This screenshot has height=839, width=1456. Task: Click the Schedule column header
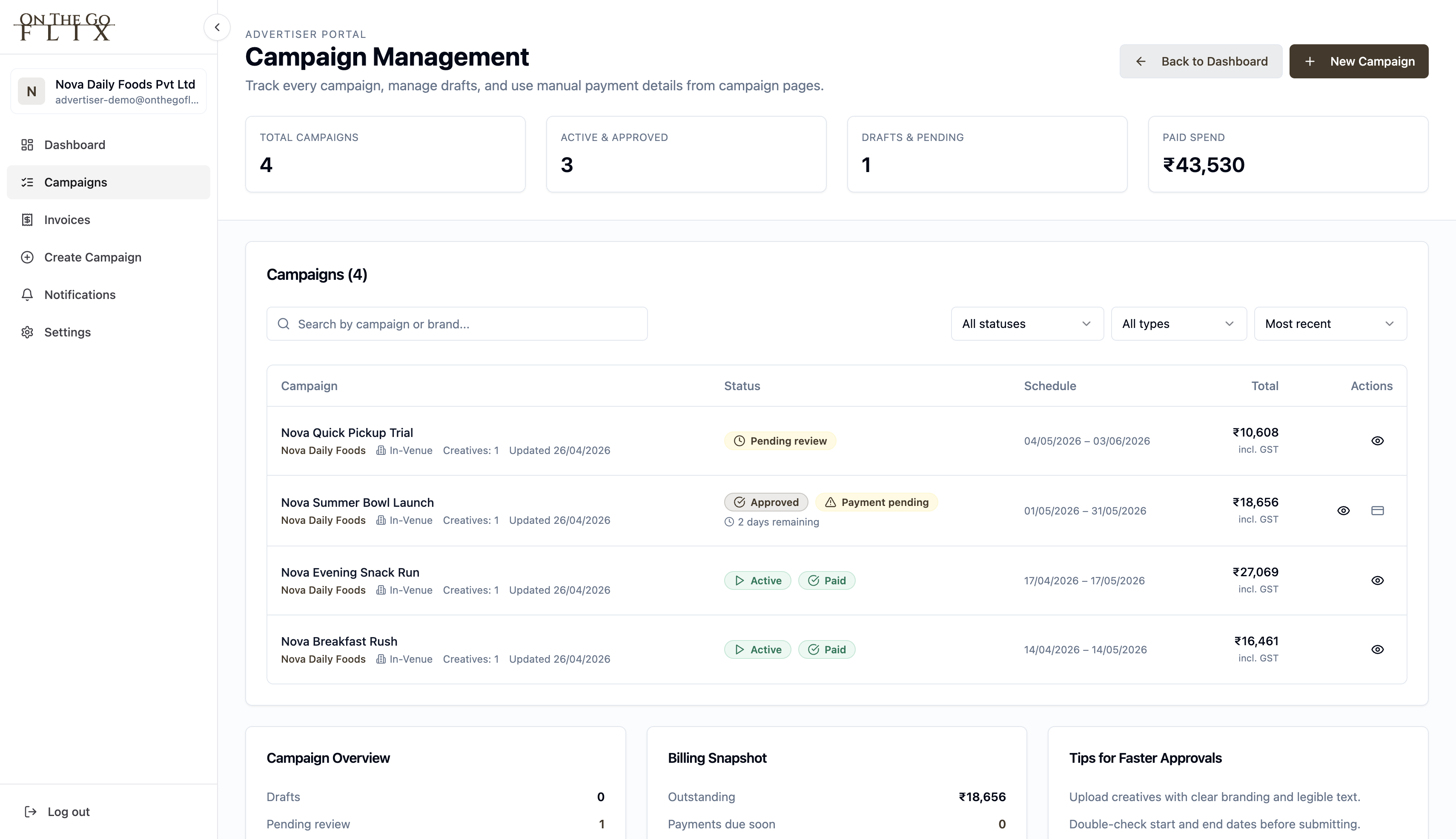[1050, 386]
